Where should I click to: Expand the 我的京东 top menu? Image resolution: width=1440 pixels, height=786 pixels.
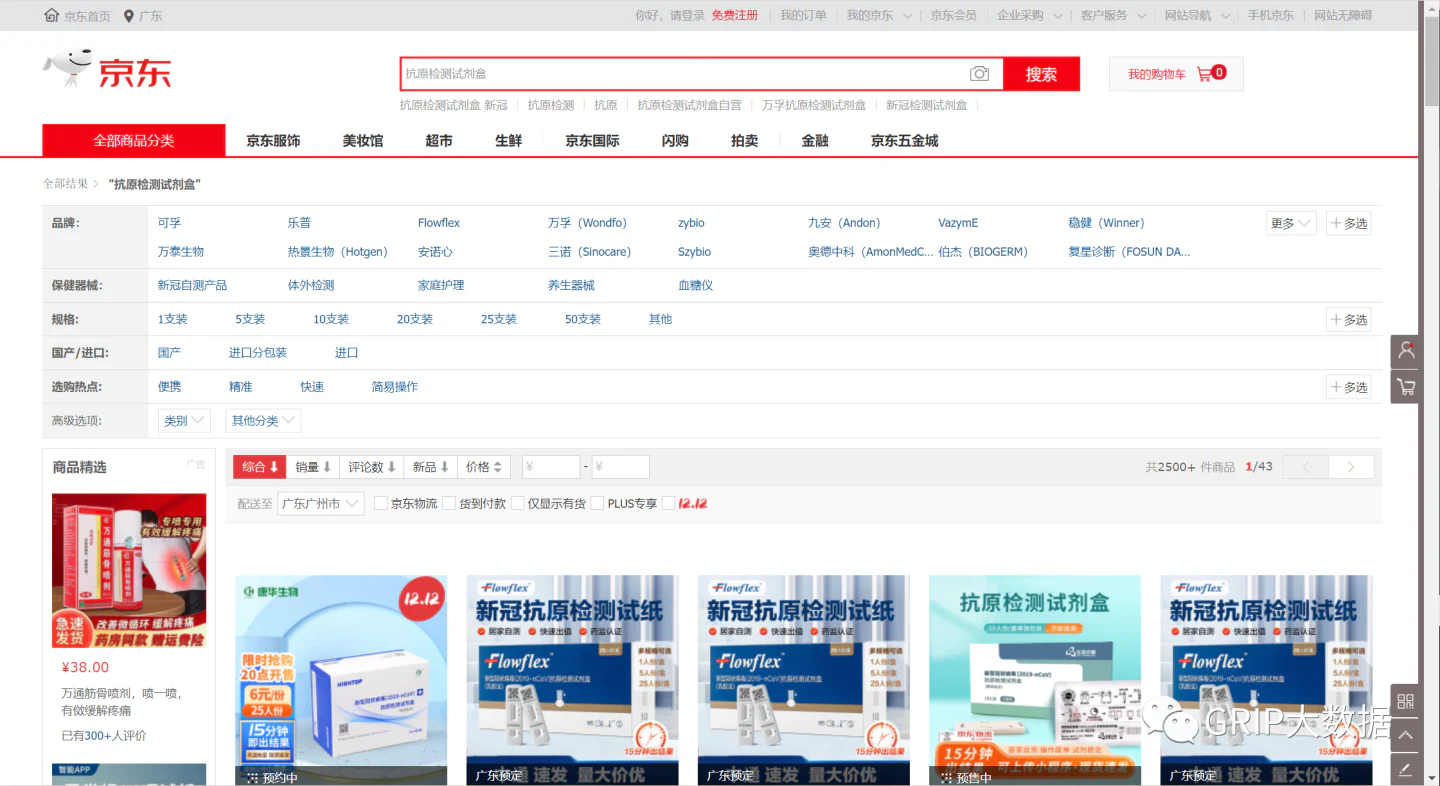879,15
